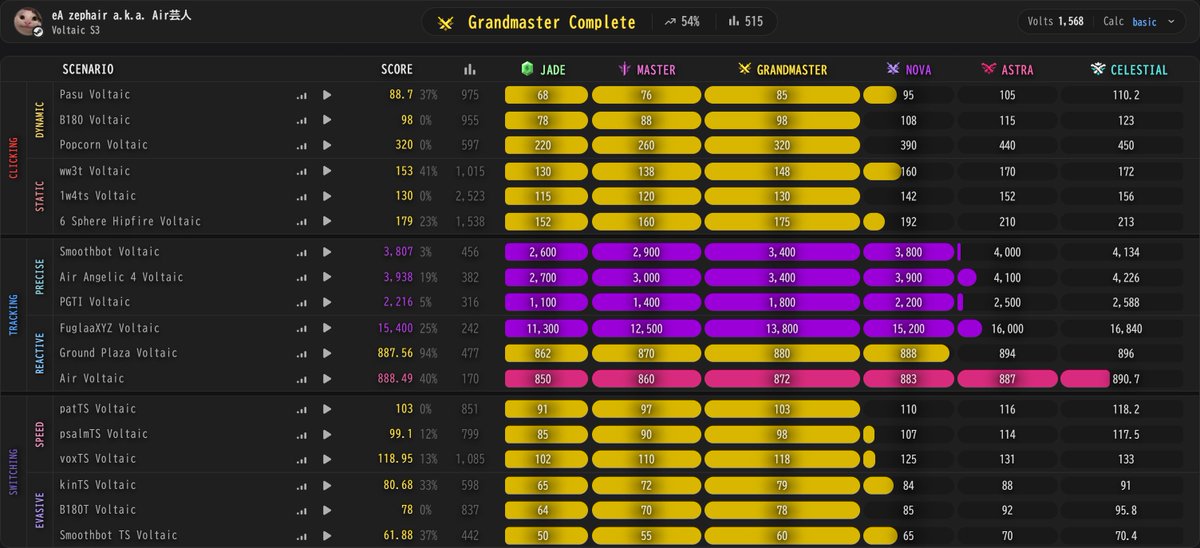
Task: Select the ASTRA rank column header
Action: [1008, 70]
